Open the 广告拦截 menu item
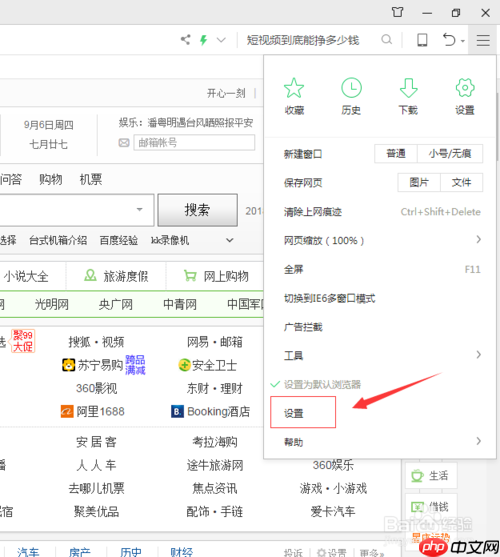This screenshot has height=557, width=500. coord(380,327)
